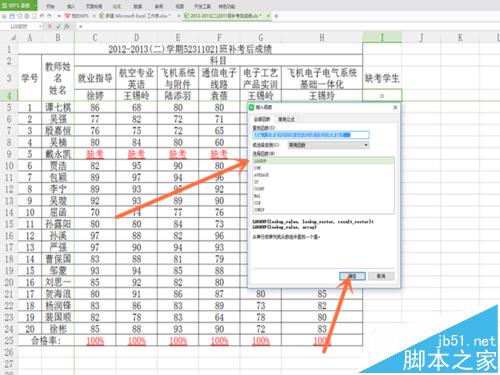Click the teacher name cell 徐婷

tap(95, 96)
